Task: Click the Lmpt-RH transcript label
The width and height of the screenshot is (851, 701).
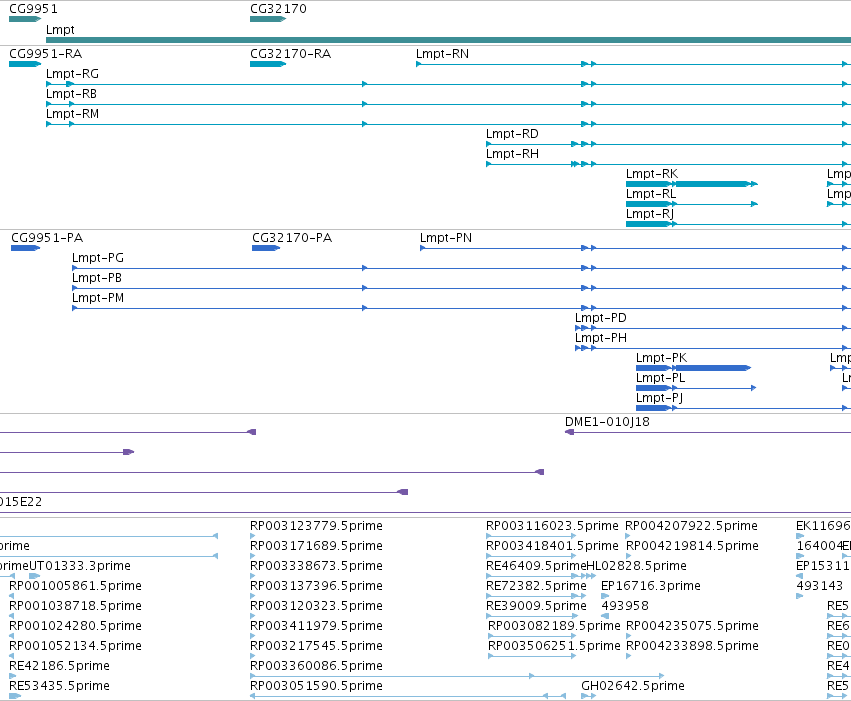Action: 512,154
